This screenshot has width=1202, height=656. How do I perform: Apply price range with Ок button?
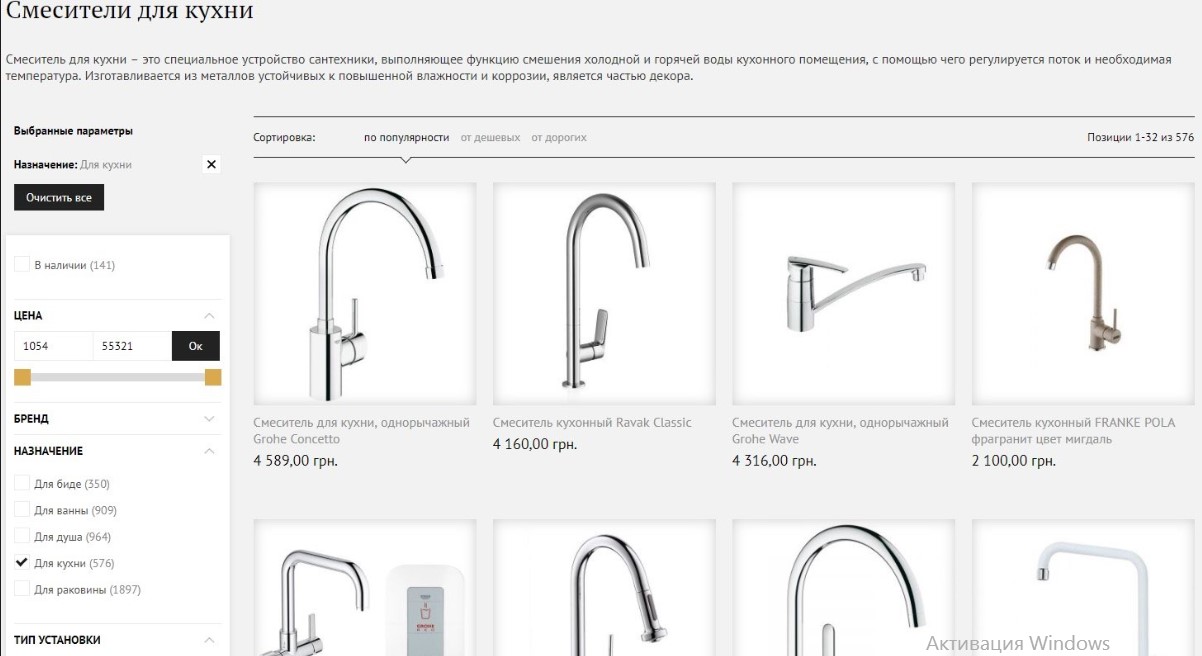(x=196, y=346)
